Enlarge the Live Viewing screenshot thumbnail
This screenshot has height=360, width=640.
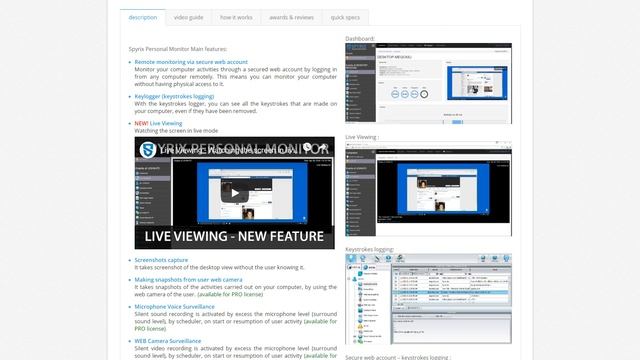point(429,189)
